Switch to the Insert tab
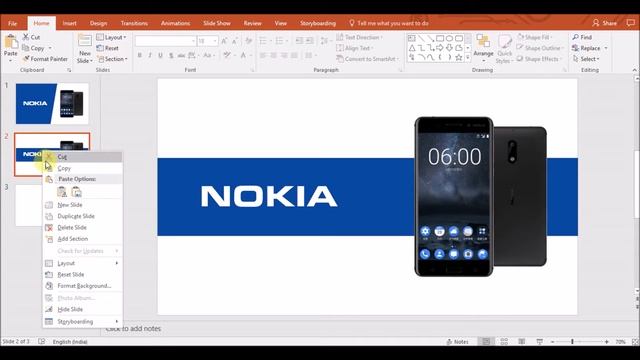 coord(69,23)
